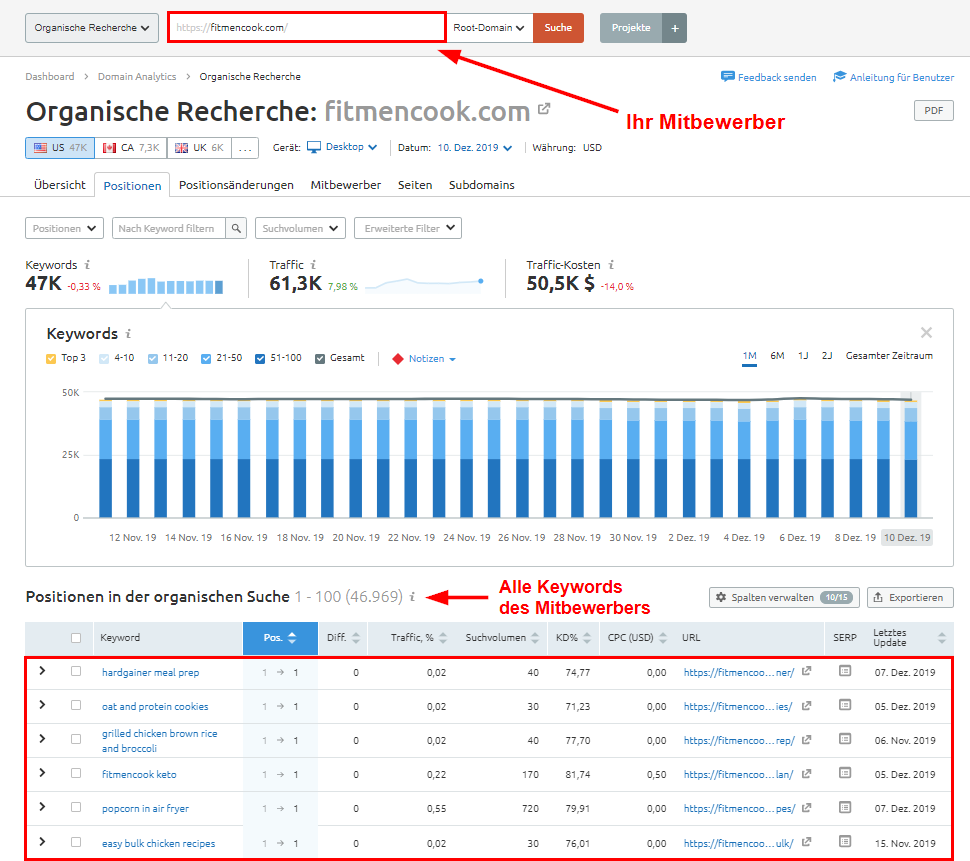
Task: Click Nach Keyword filtern input
Action: point(169,228)
